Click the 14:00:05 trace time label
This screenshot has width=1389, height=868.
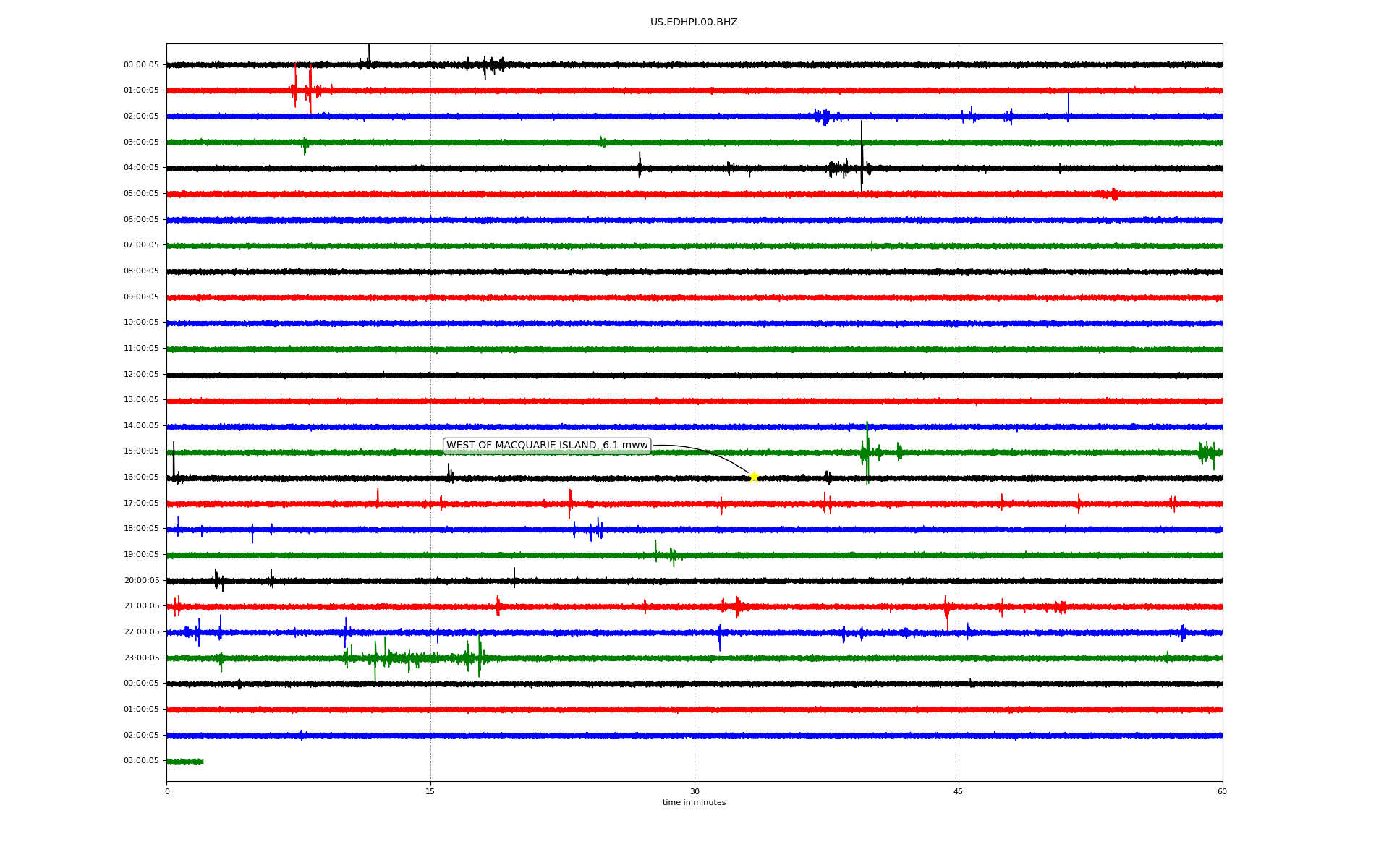[x=141, y=426]
